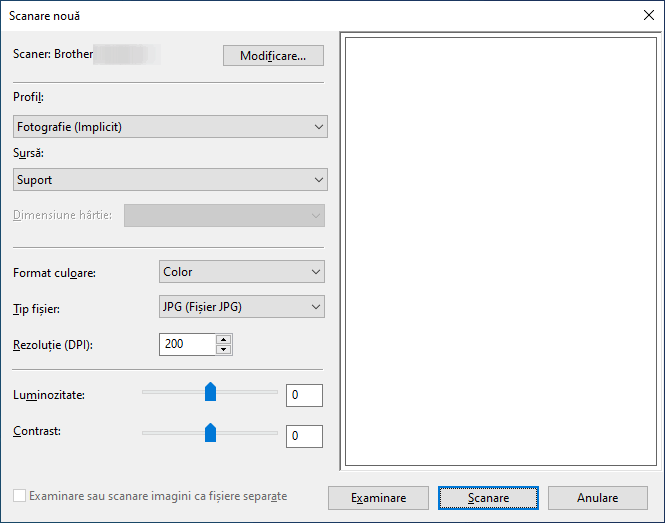
Task: Expand the Tip fișier JPG dropdown
Action: pyautogui.click(x=242, y=307)
